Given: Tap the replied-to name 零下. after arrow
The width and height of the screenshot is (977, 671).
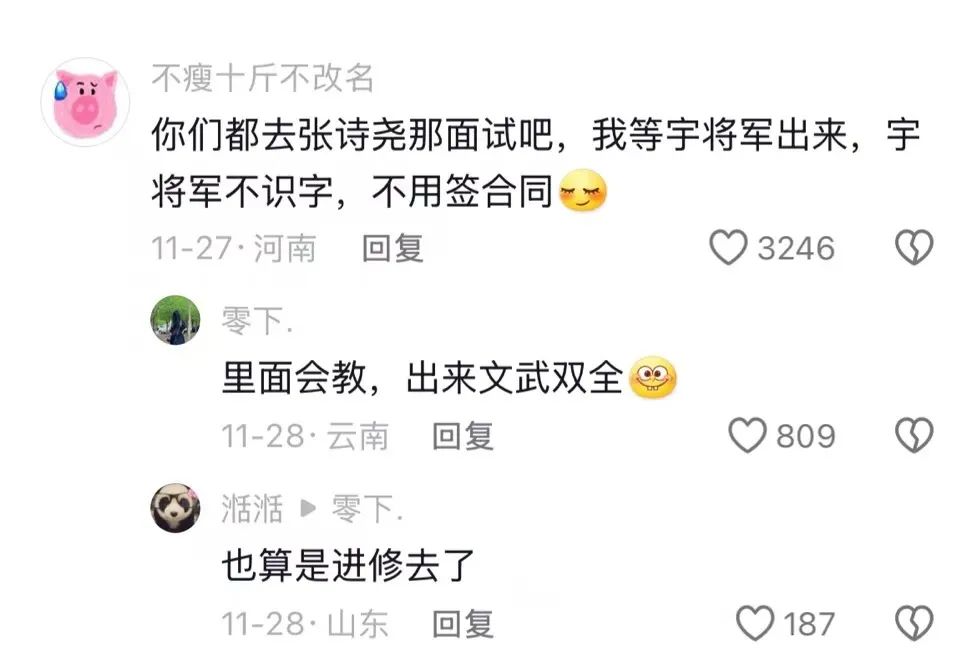Looking at the screenshot, I should click(x=367, y=508).
